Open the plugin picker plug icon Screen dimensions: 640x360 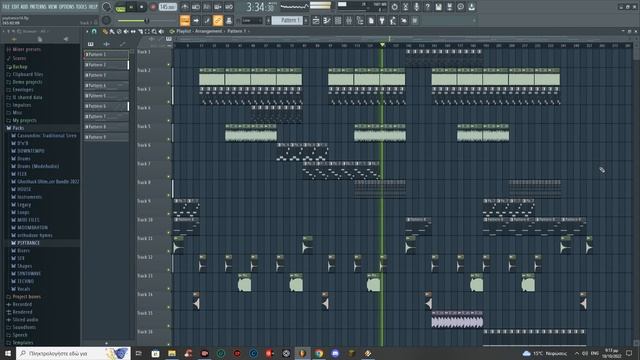point(382,20)
